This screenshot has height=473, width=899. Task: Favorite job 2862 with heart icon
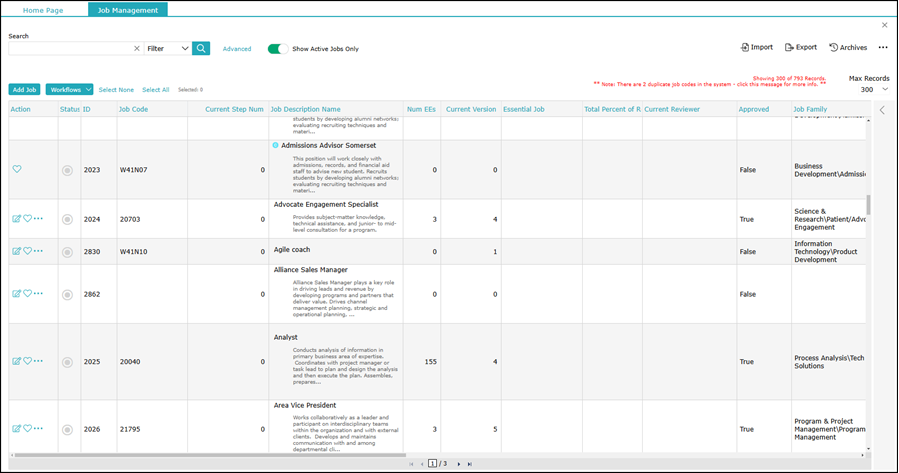point(28,294)
